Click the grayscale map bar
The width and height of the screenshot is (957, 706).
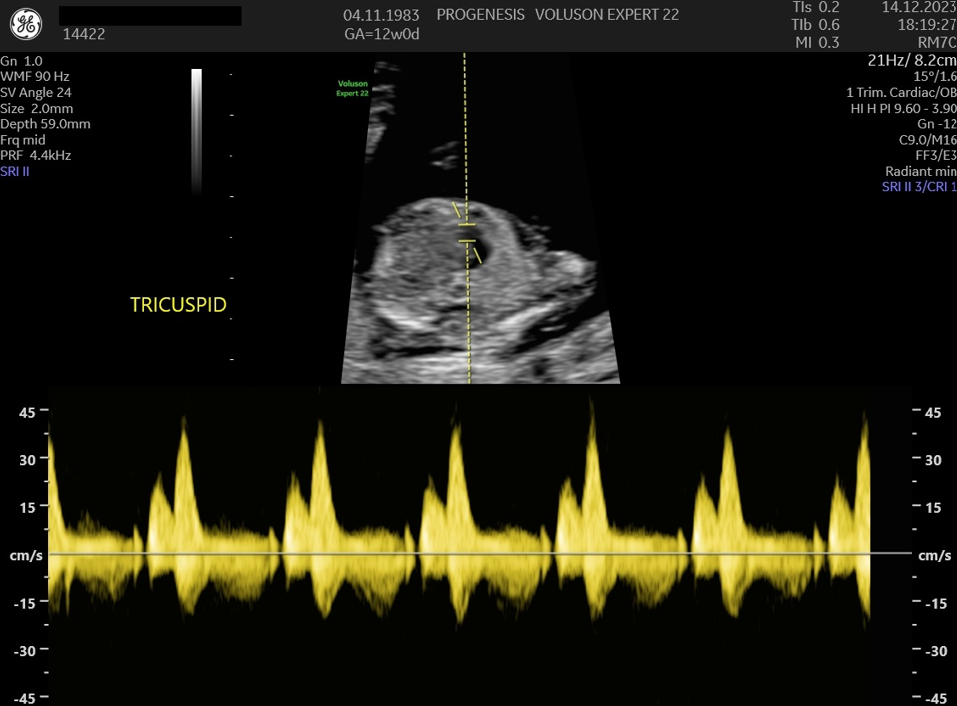(197, 130)
